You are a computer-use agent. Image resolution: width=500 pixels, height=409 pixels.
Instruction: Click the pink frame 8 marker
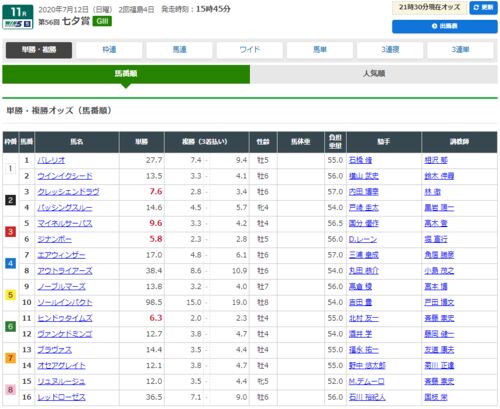[10, 390]
